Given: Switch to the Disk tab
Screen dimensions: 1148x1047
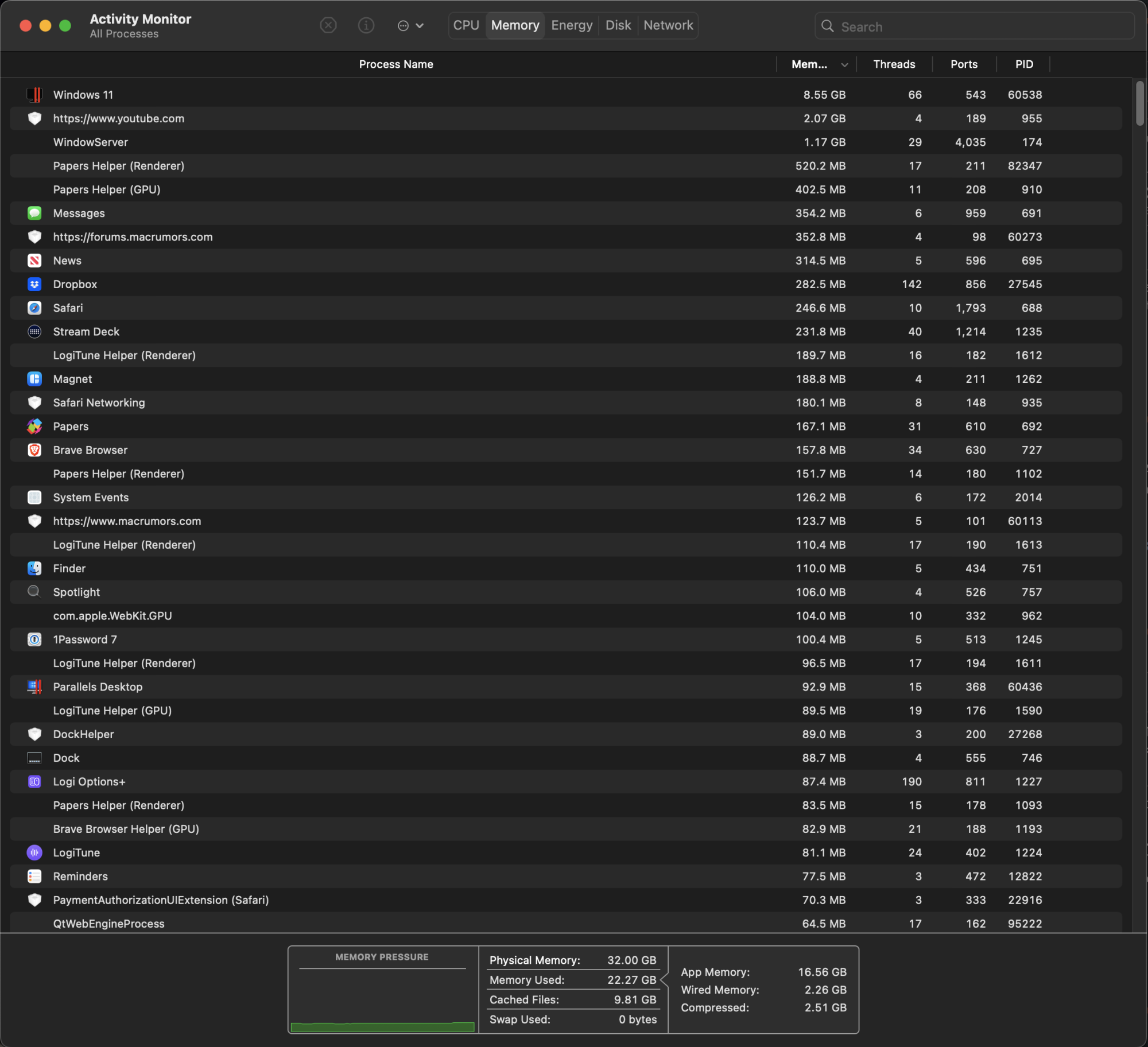Looking at the screenshot, I should (x=618, y=25).
